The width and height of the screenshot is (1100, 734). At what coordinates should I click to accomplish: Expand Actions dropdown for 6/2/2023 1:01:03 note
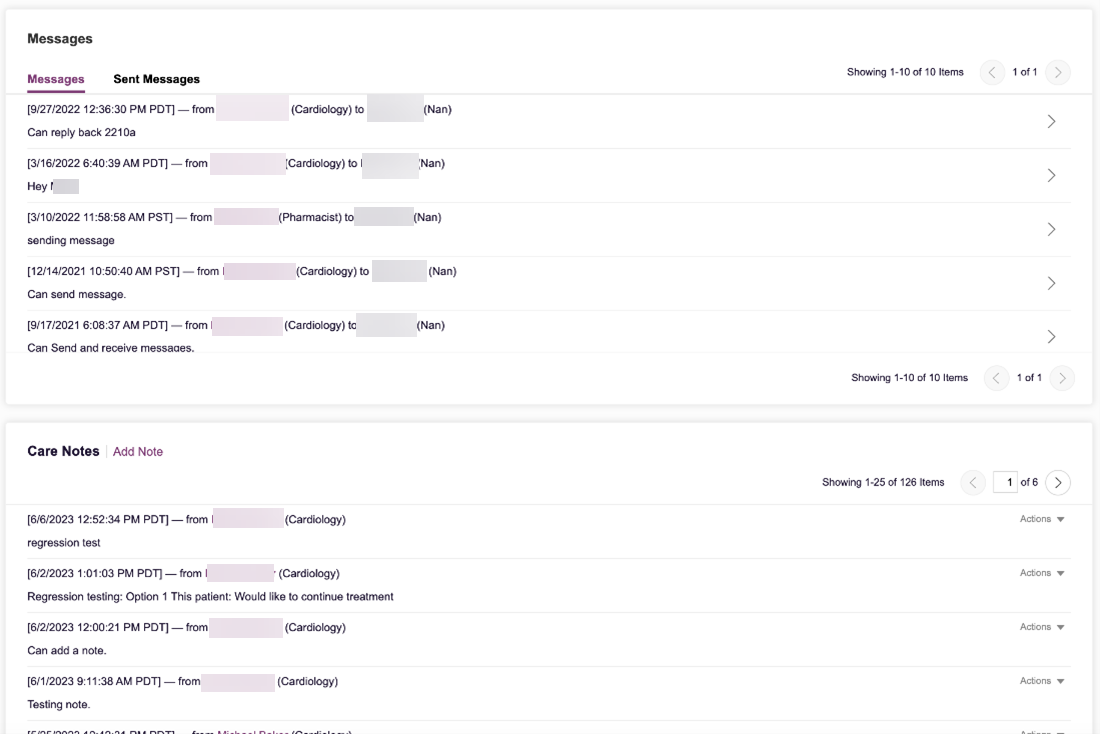pyautogui.click(x=1042, y=573)
